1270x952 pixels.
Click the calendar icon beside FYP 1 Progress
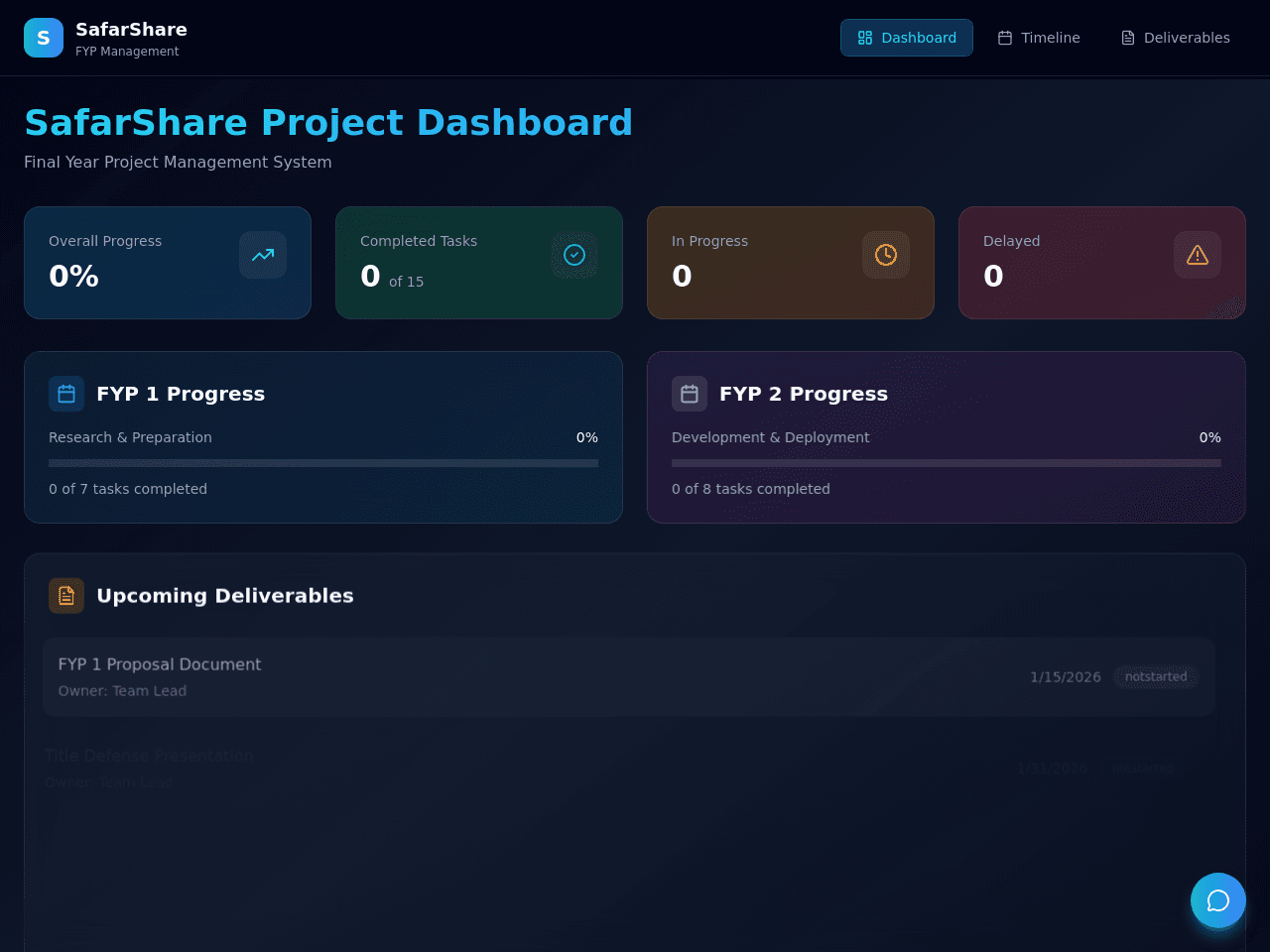coord(66,394)
